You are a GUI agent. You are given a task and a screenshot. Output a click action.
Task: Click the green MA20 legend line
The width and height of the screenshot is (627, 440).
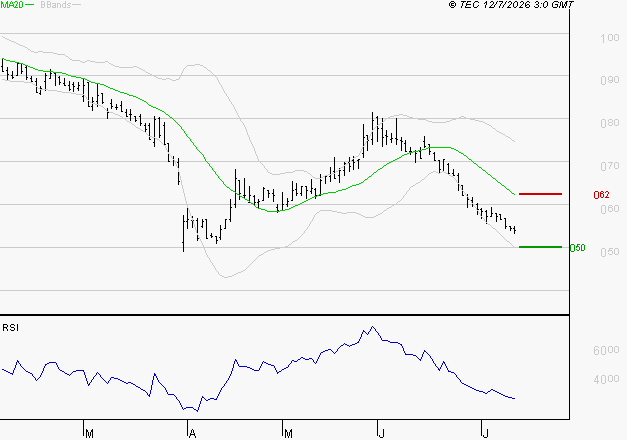click(30, 5)
